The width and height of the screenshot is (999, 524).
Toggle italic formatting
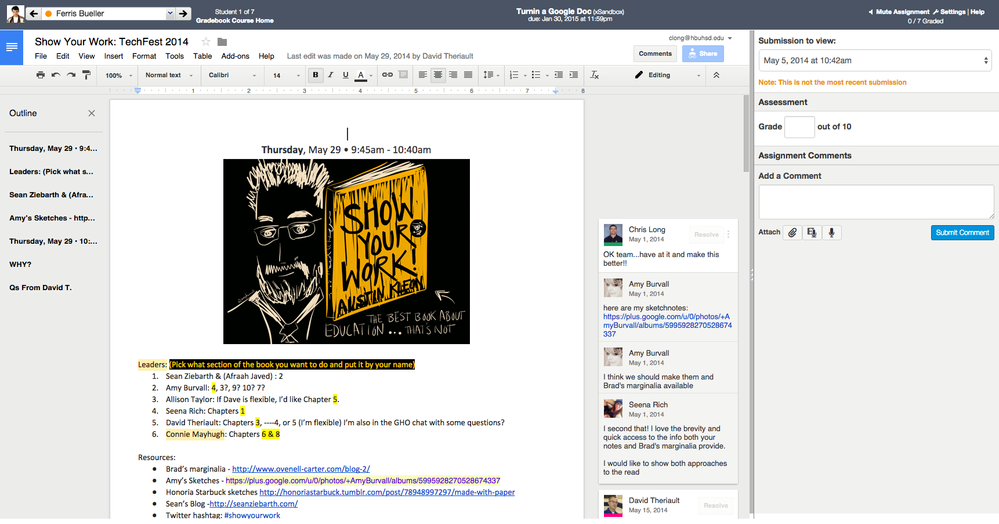coord(331,75)
